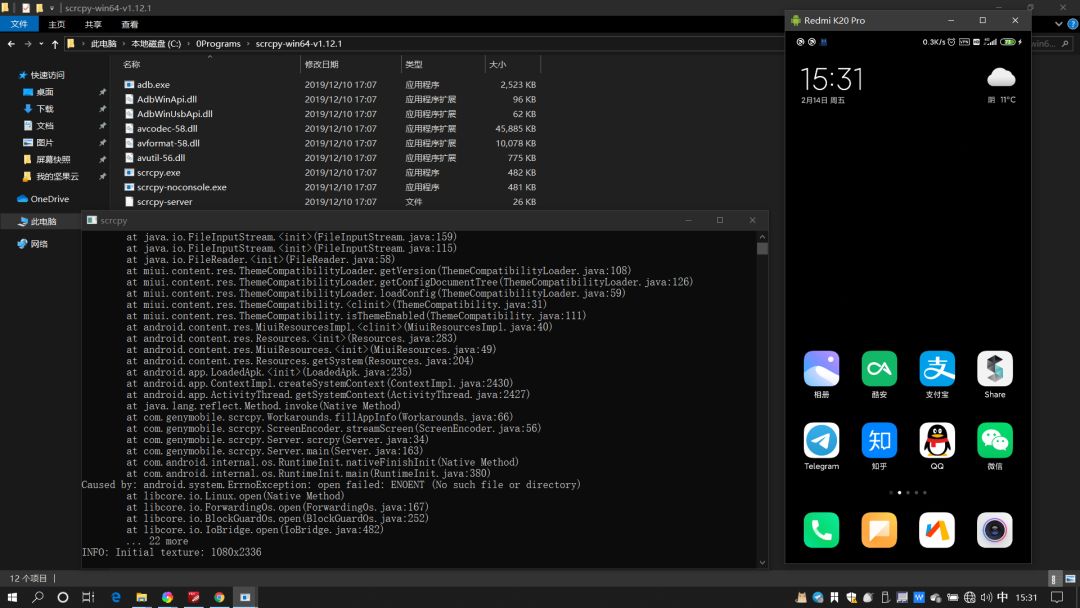Select avcodec-58.dll file
The width and height of the screenshot is (1080, 608).
[x=167, y=128]
